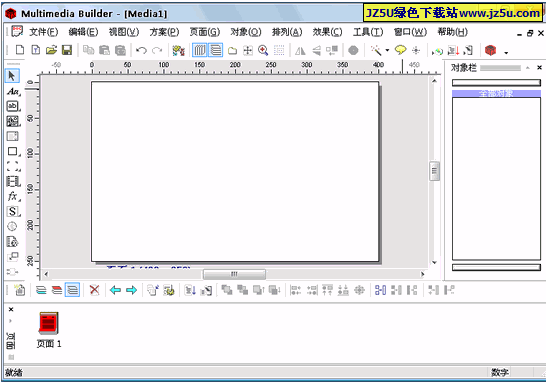
Task: Select the arrow pointer tool
Action: tap(12, 76)
